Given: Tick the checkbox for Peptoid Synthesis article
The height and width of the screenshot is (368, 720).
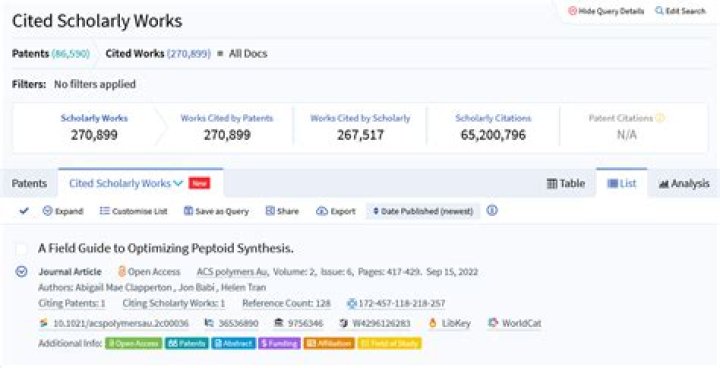Looking at the screenshot, I should [x=21, y=249].
